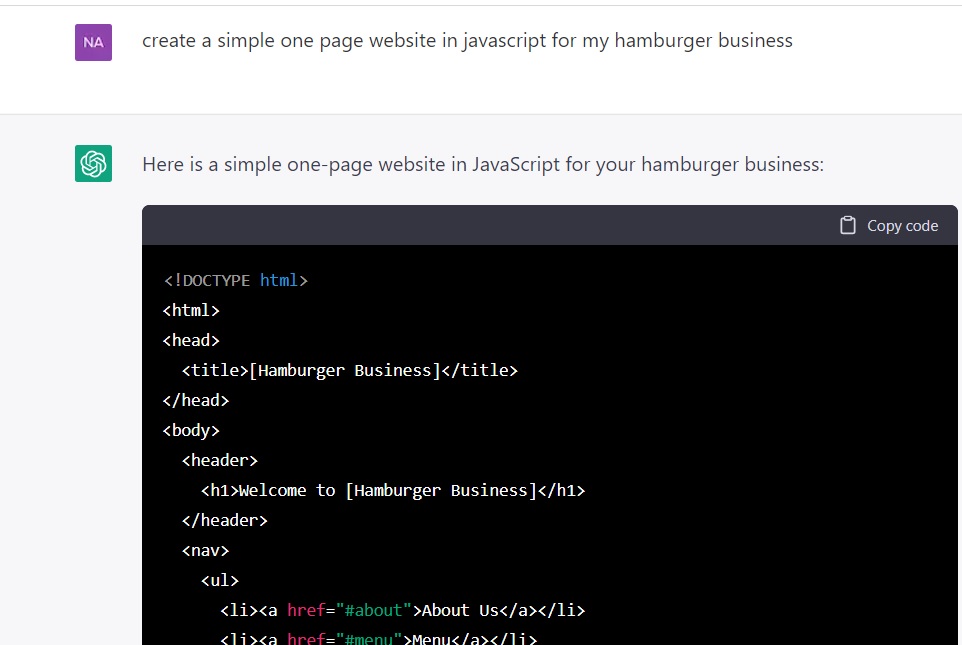Click the opening <header> tag line
The height and width of the screenshot is (645, 962).
[x=220, y=461]
